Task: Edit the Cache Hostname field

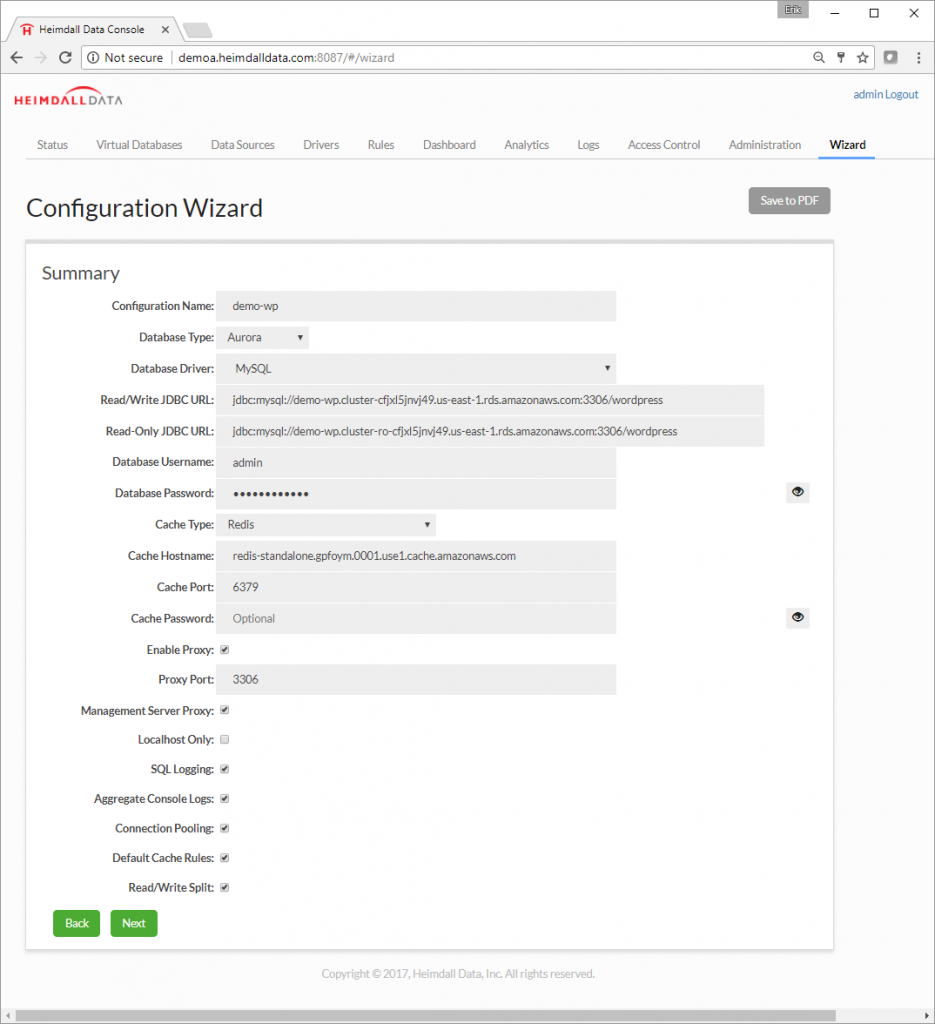Action: [416, 556]
